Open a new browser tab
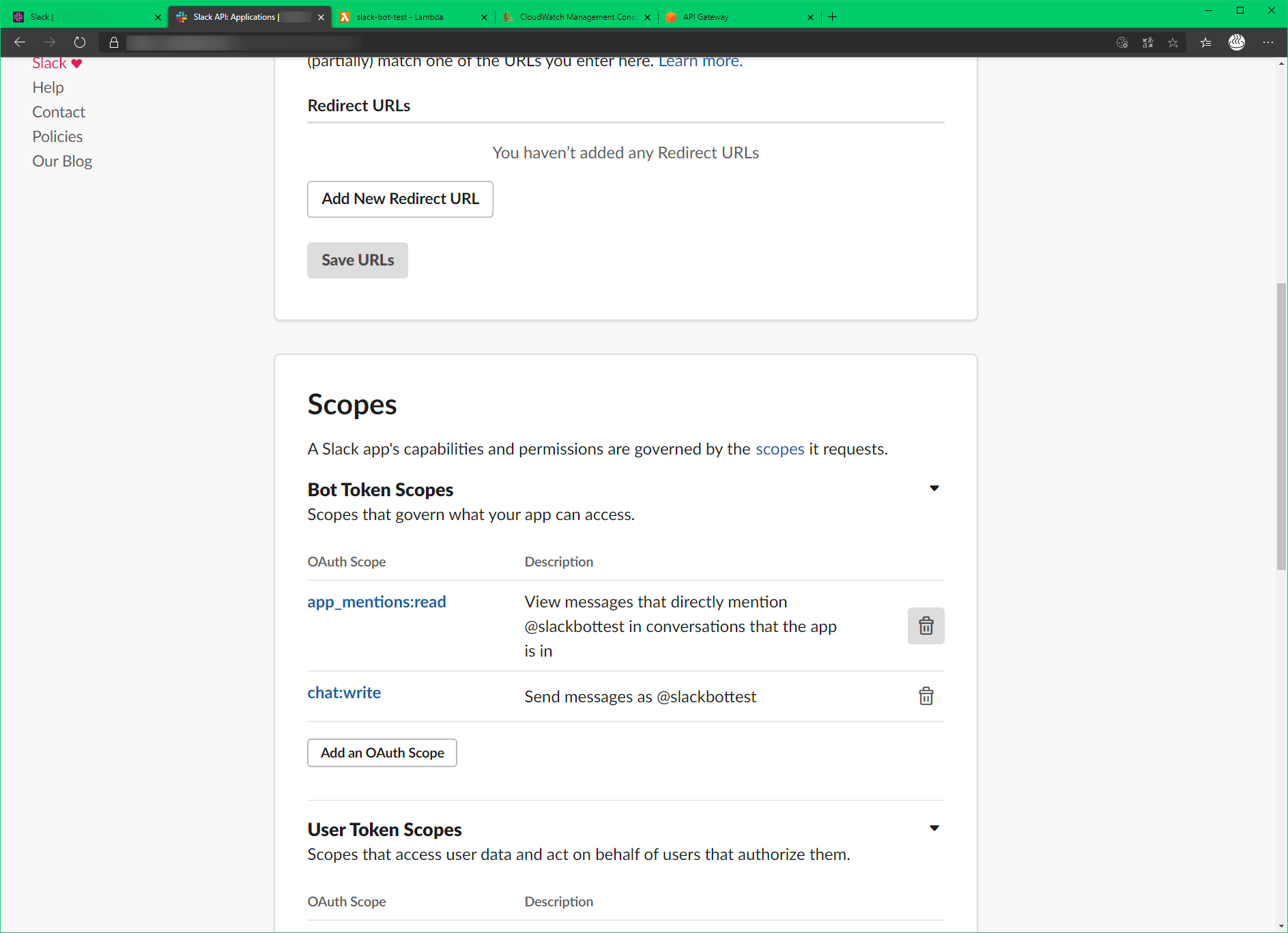Screen dimensions: 1288x933 [832, 16]
